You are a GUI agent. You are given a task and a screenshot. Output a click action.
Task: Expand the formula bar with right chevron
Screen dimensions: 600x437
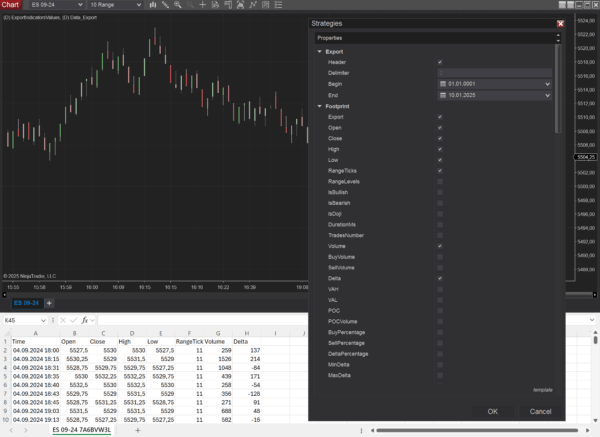point(592,320)
